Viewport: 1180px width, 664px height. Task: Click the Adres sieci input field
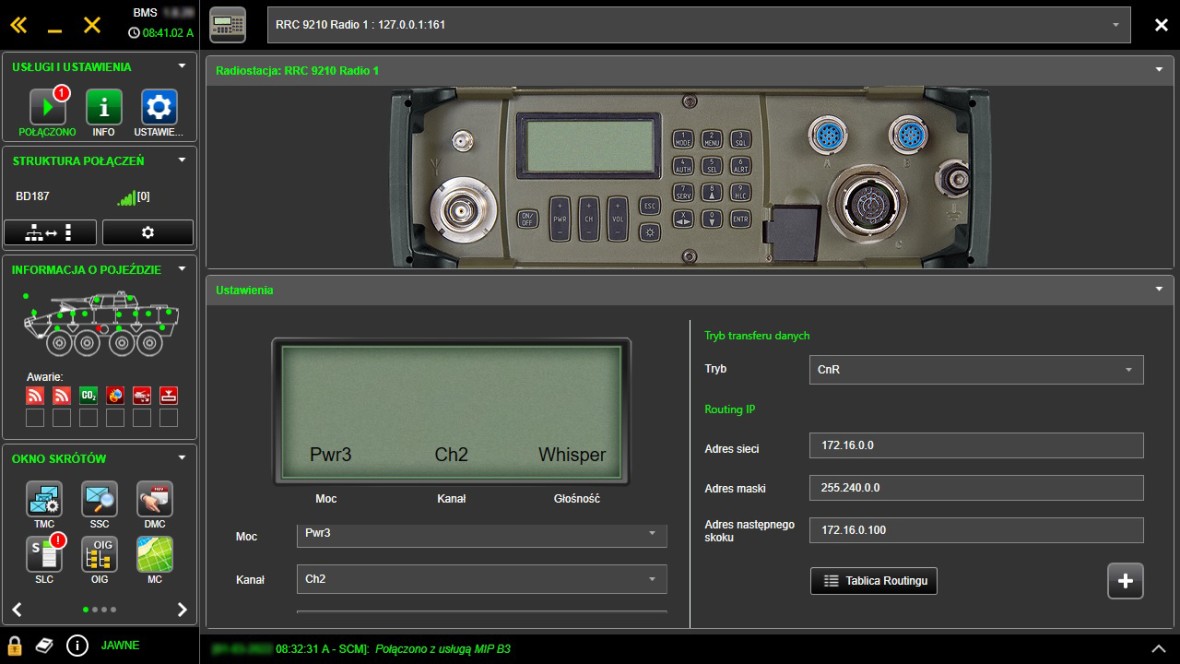tap(976, 445)
